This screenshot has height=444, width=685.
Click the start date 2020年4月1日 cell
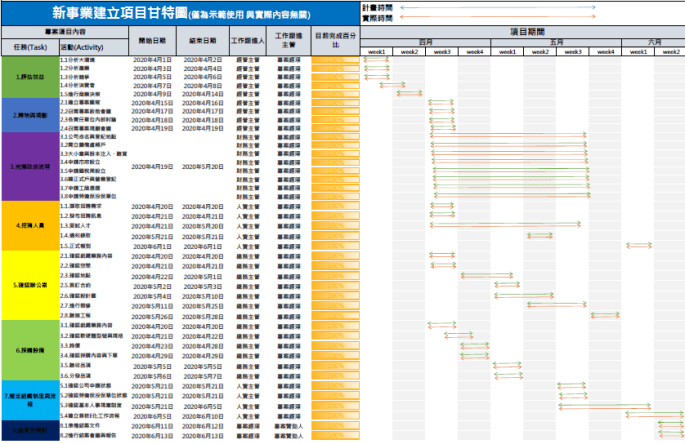tap(153, 60)
